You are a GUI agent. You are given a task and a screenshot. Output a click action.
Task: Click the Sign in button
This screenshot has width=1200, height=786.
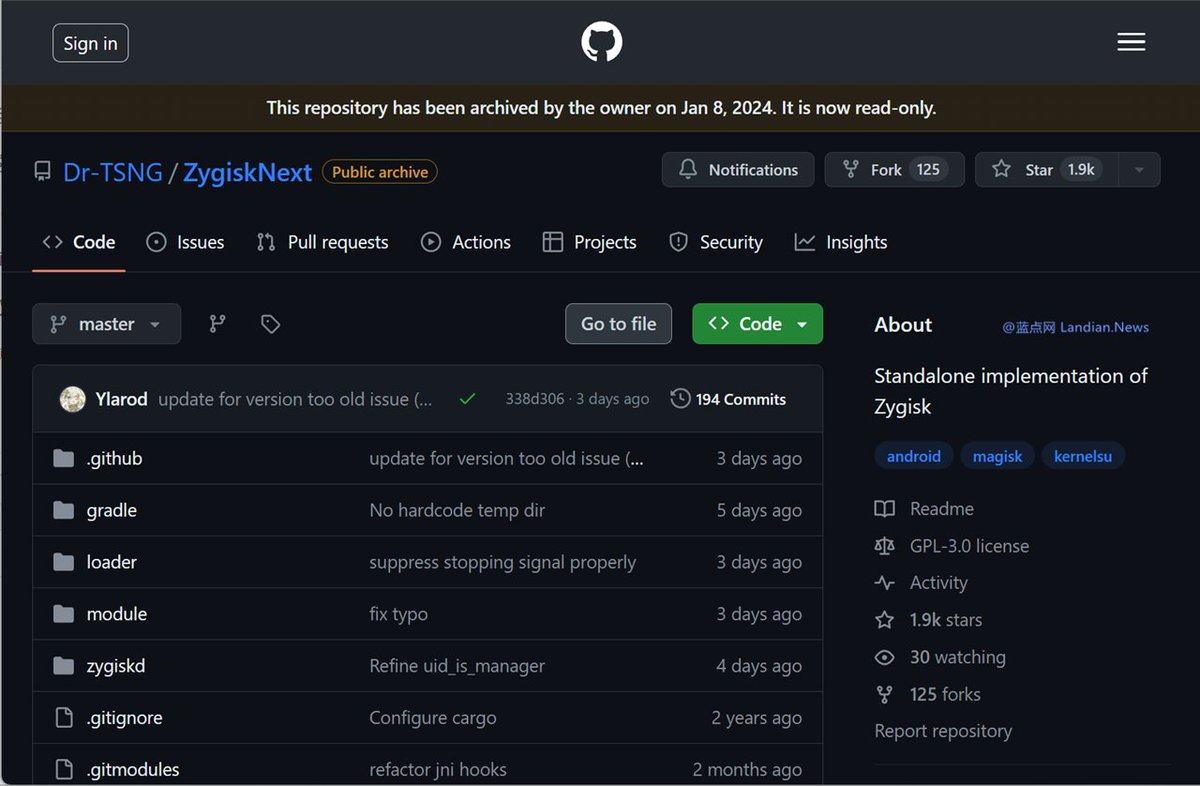pos(90,43)
